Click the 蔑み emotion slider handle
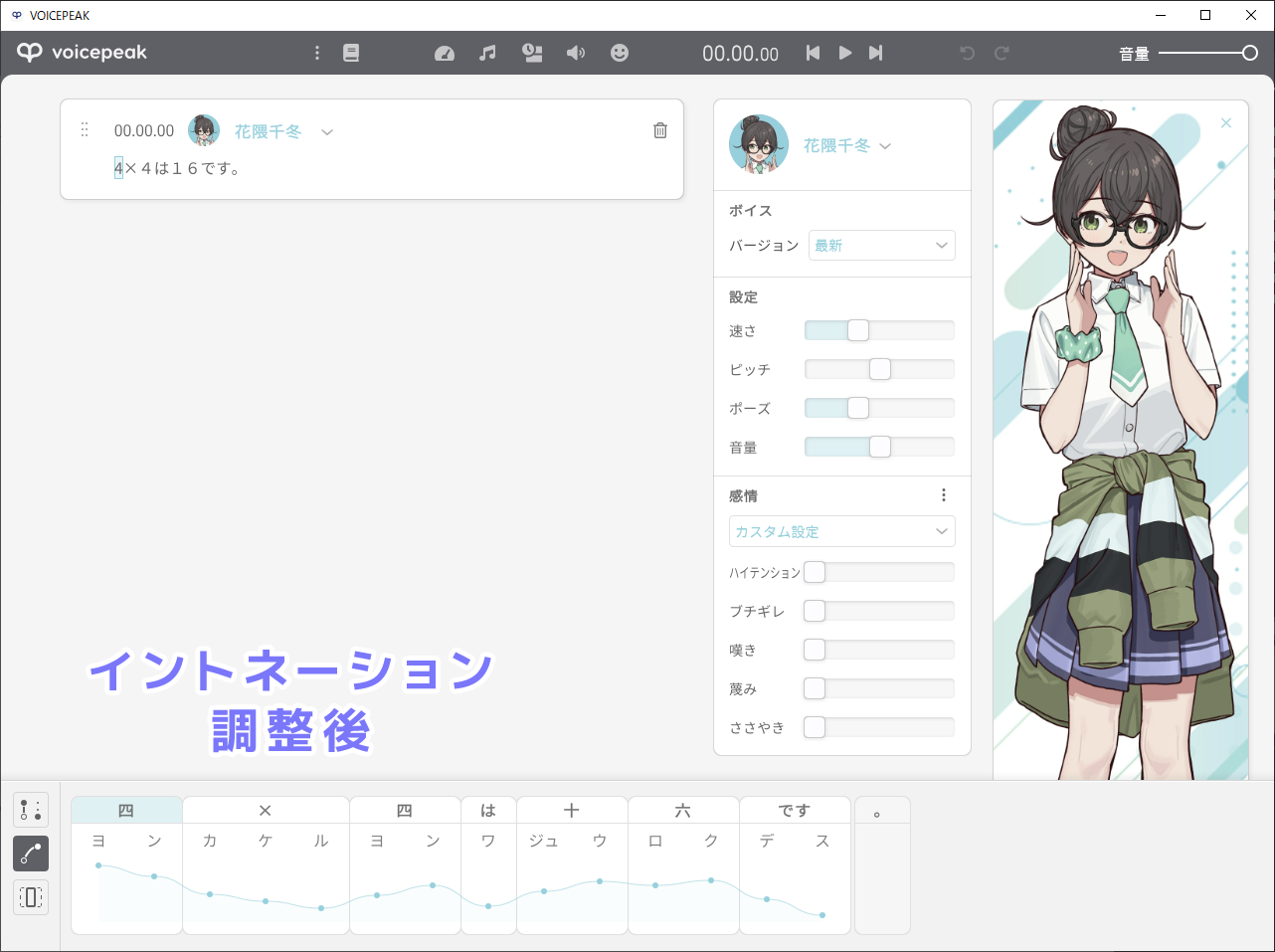 [815, 688]
